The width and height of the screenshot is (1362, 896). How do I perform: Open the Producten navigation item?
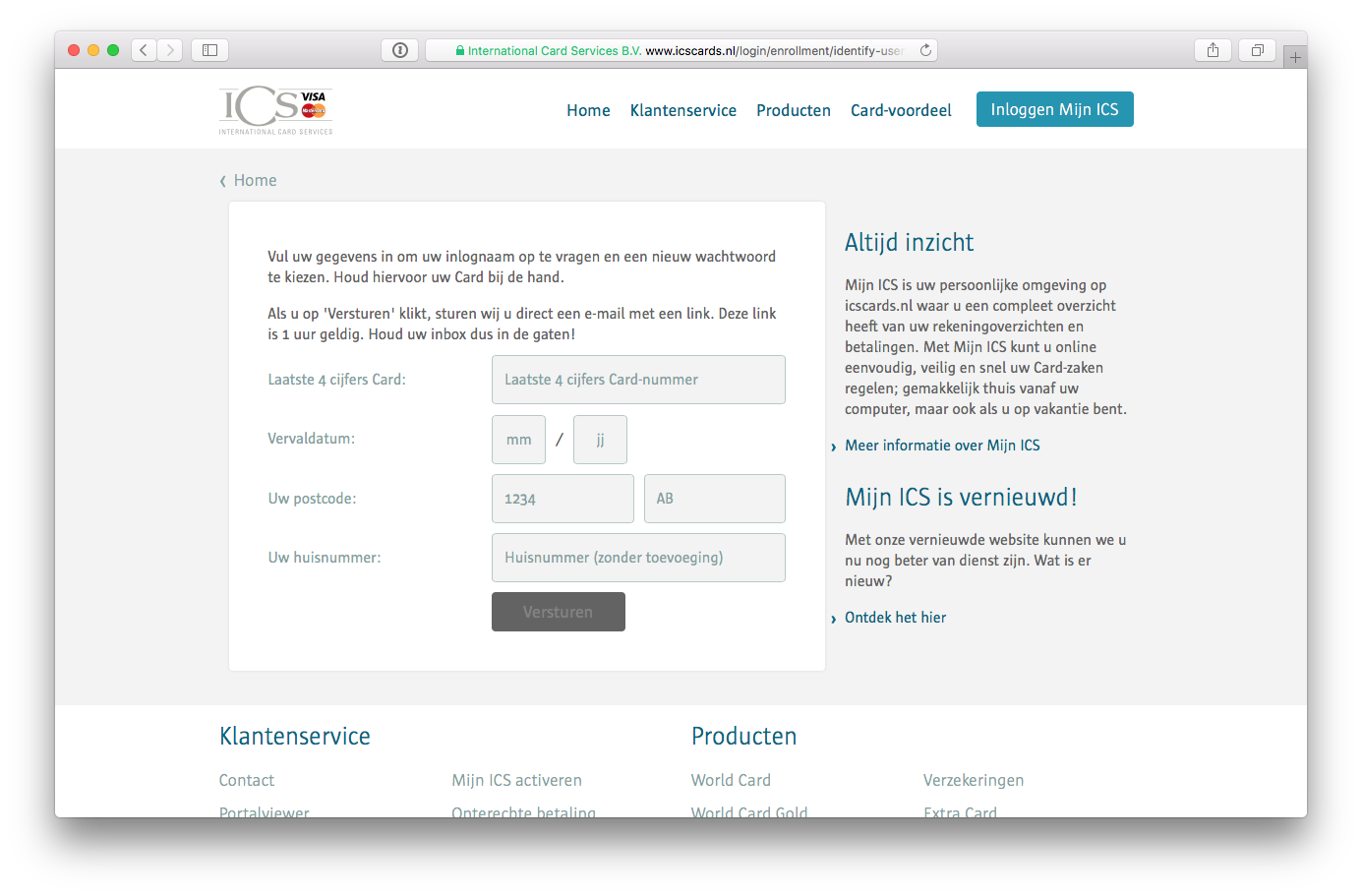[793, 110]
